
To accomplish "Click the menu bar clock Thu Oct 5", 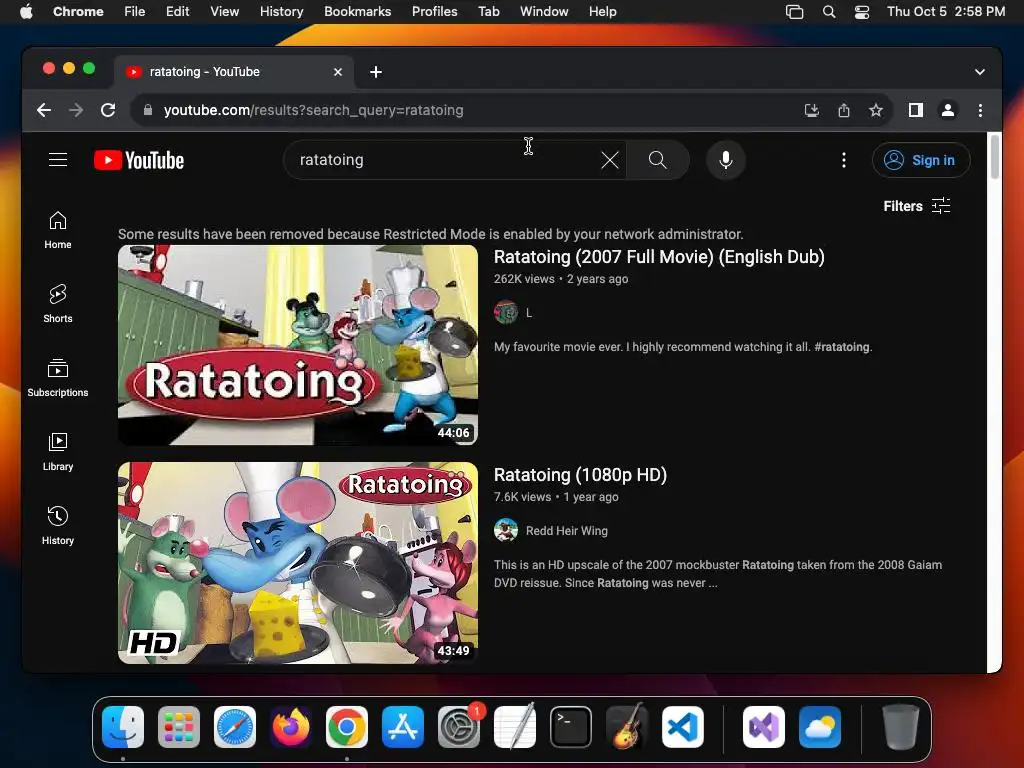I will click(x=946, y=12).
